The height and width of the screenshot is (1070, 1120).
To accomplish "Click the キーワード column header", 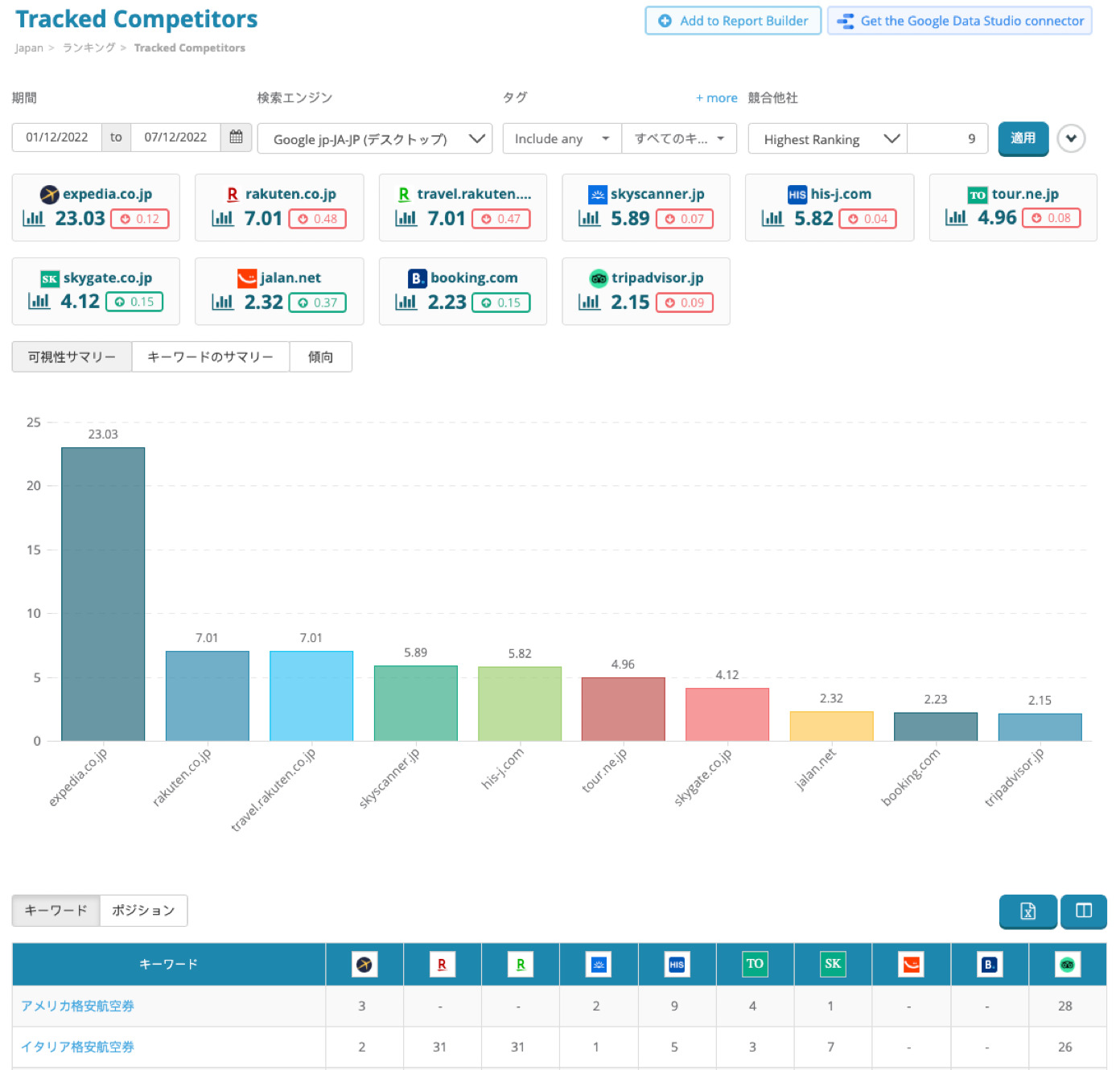I will pyautogui.click(x=169, y=964).
